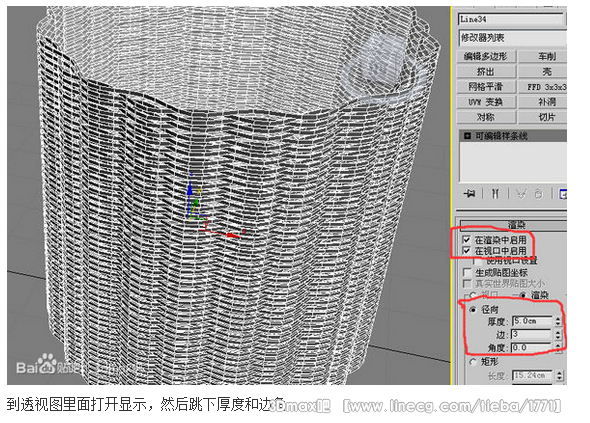Image resolution: width=590 pixels, height=423 pixels.
Task: Select the 径向 radio option
Action: click(473, 310)
